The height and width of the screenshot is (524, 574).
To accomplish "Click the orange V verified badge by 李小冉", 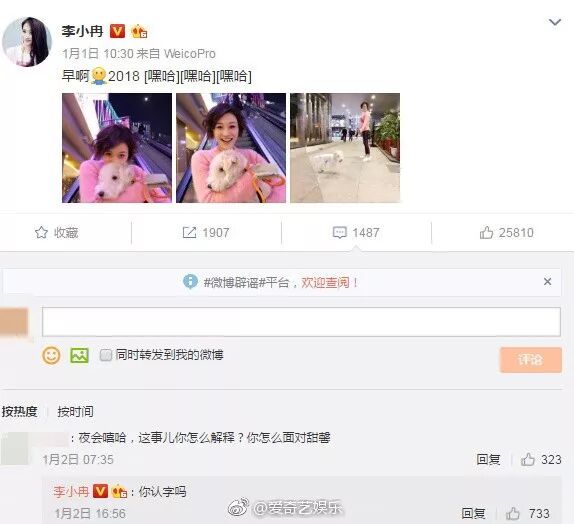I will pyautogui.click(x=118, y=31).
